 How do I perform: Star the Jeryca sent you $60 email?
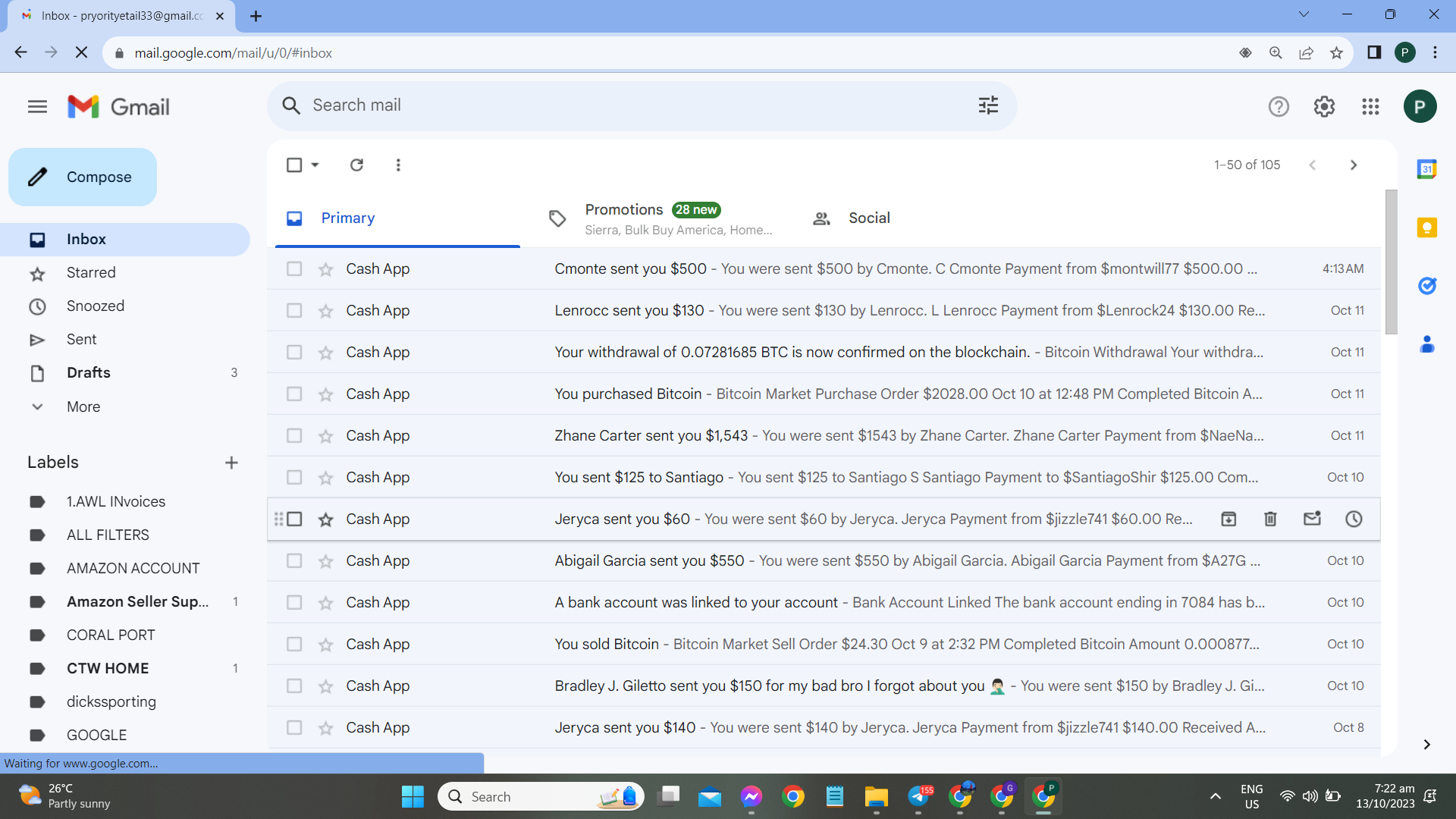[325, 519]
